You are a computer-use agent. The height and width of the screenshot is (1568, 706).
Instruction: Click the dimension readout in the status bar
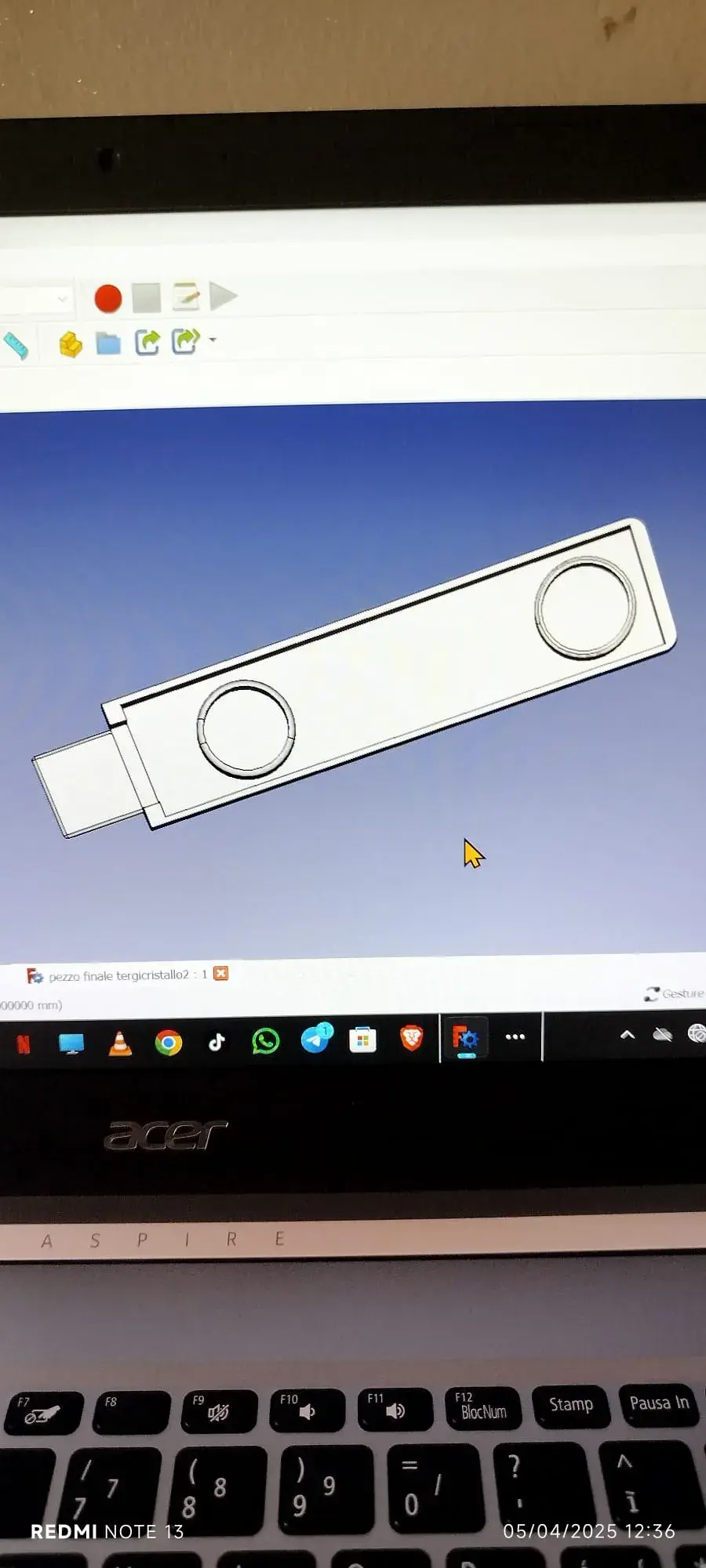(31, 1005)
